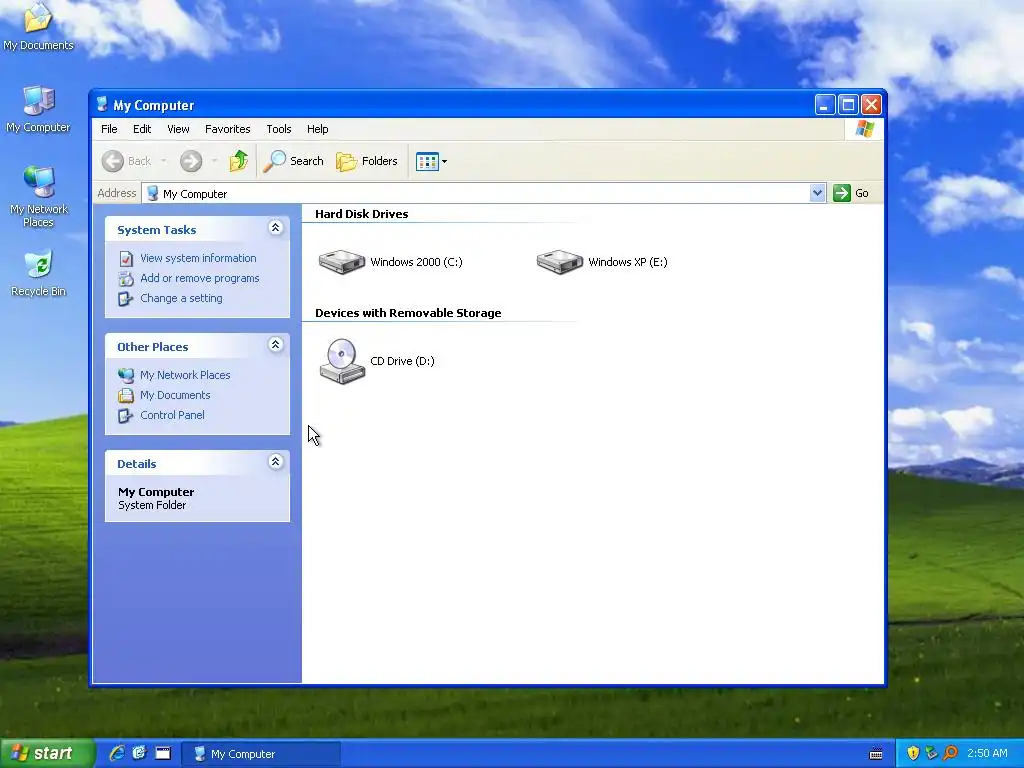Click the Start button
The height and width of the screenshot is (768, 1024).
coord(47,754)
